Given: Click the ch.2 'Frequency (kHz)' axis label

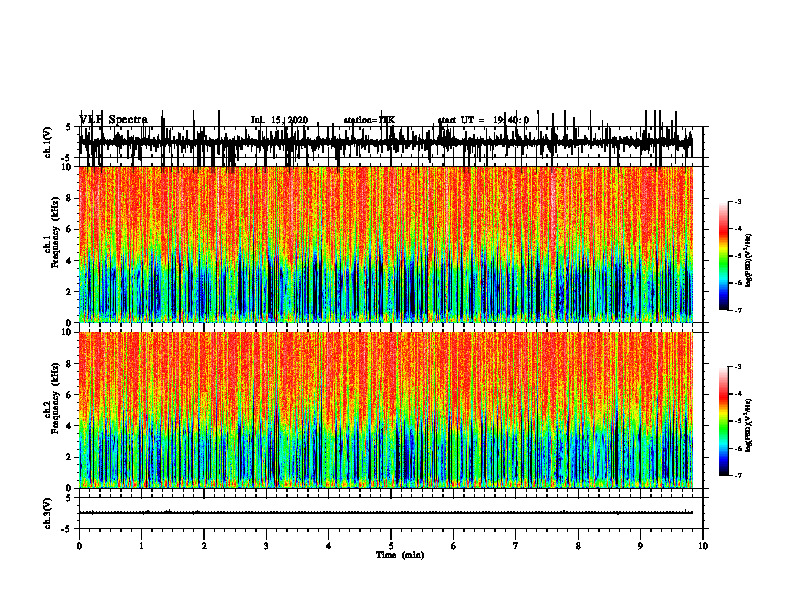Looking at the screenshot, I should tap(55, 398).
